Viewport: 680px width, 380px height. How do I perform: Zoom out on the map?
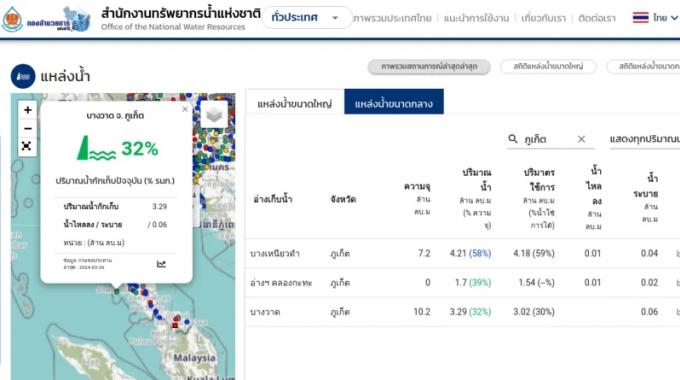(x=27, y=128)
